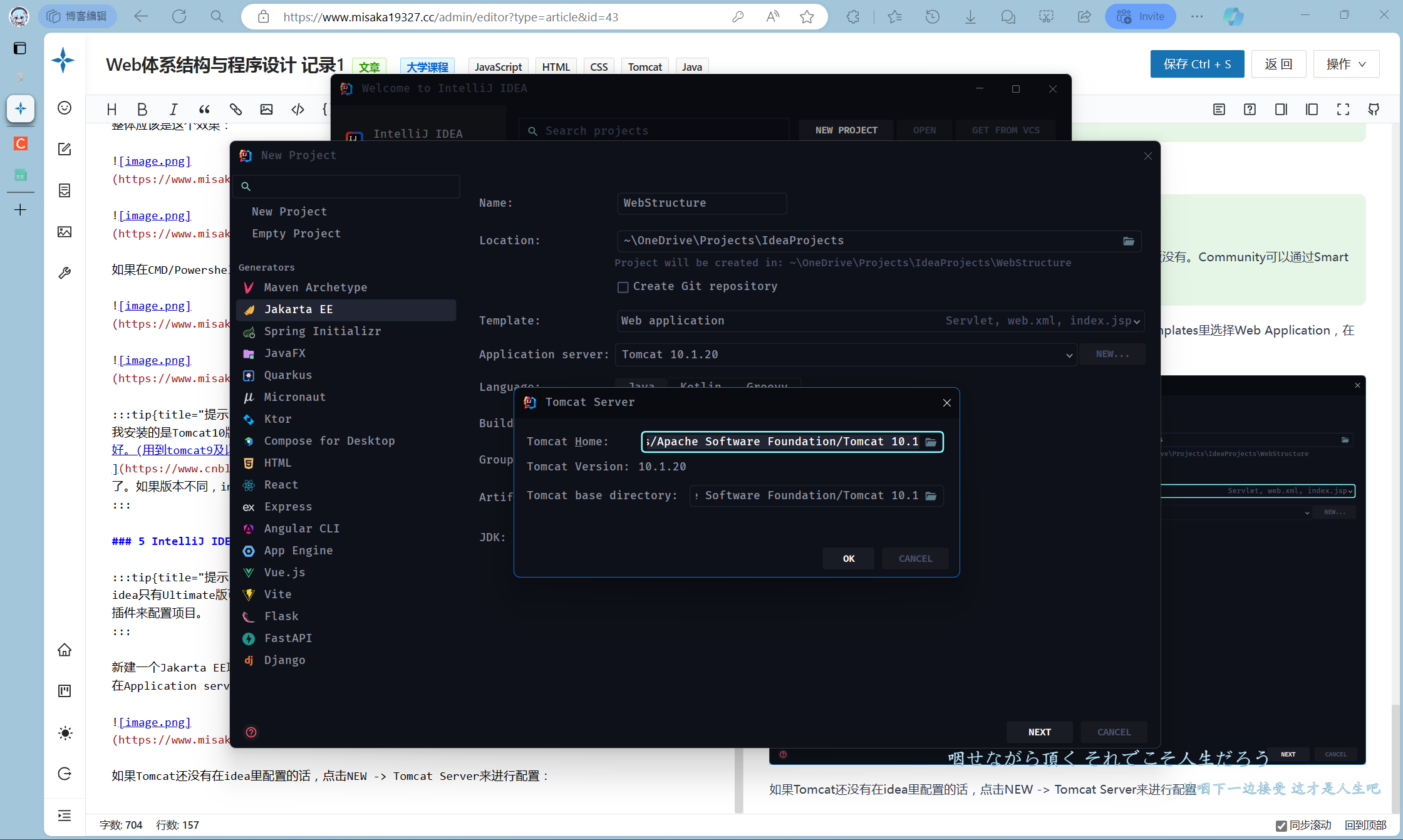Click OK in the Tomcat Server dialog
Image resolution: width=1403 pixels, height=840 pixels.
pos(848,559)
